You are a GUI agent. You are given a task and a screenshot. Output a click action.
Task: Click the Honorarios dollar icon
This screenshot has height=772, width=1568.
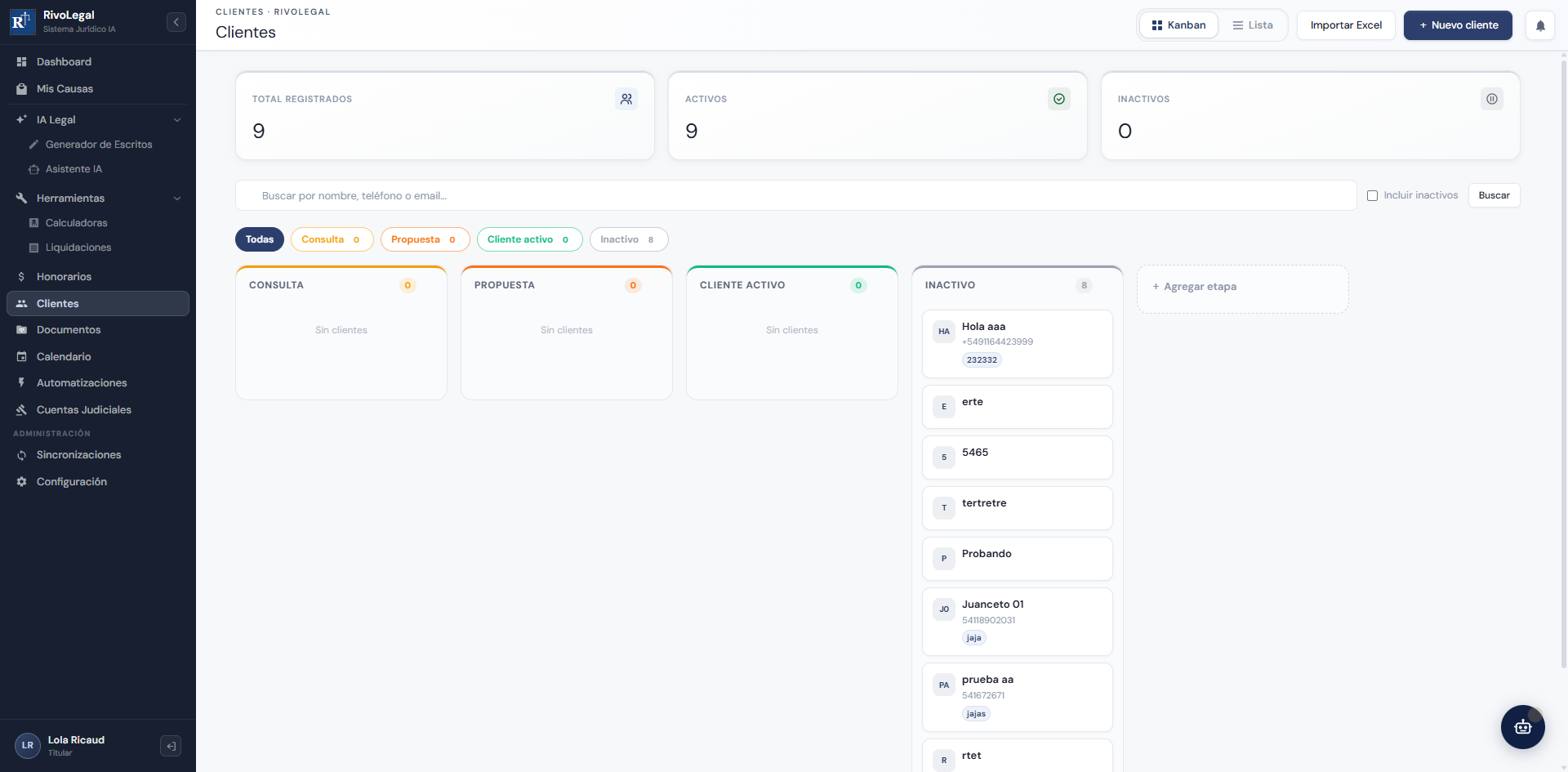coord(22,277)
